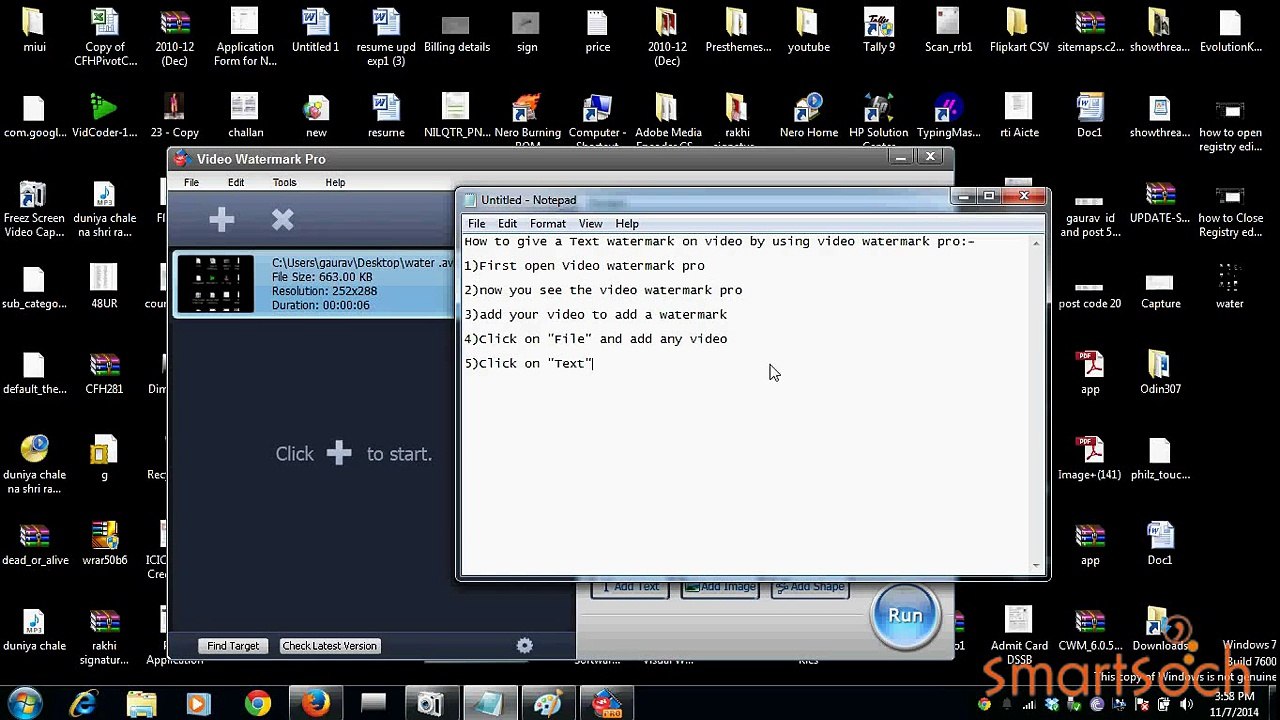Image resolution: width=1280 pixels, height=720 pixels.
Task: Click the Notepad scrollbar up arrow
Action: 1036,243
